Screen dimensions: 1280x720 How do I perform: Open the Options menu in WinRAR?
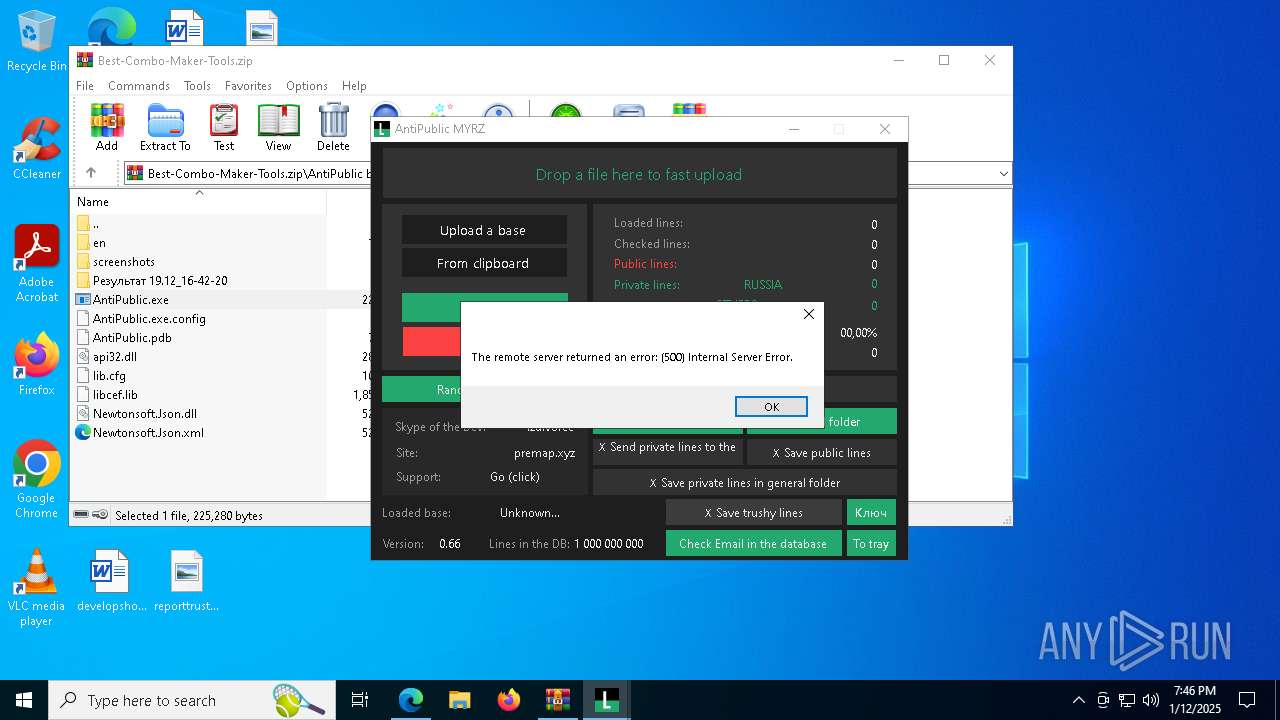tap(307, 86)
